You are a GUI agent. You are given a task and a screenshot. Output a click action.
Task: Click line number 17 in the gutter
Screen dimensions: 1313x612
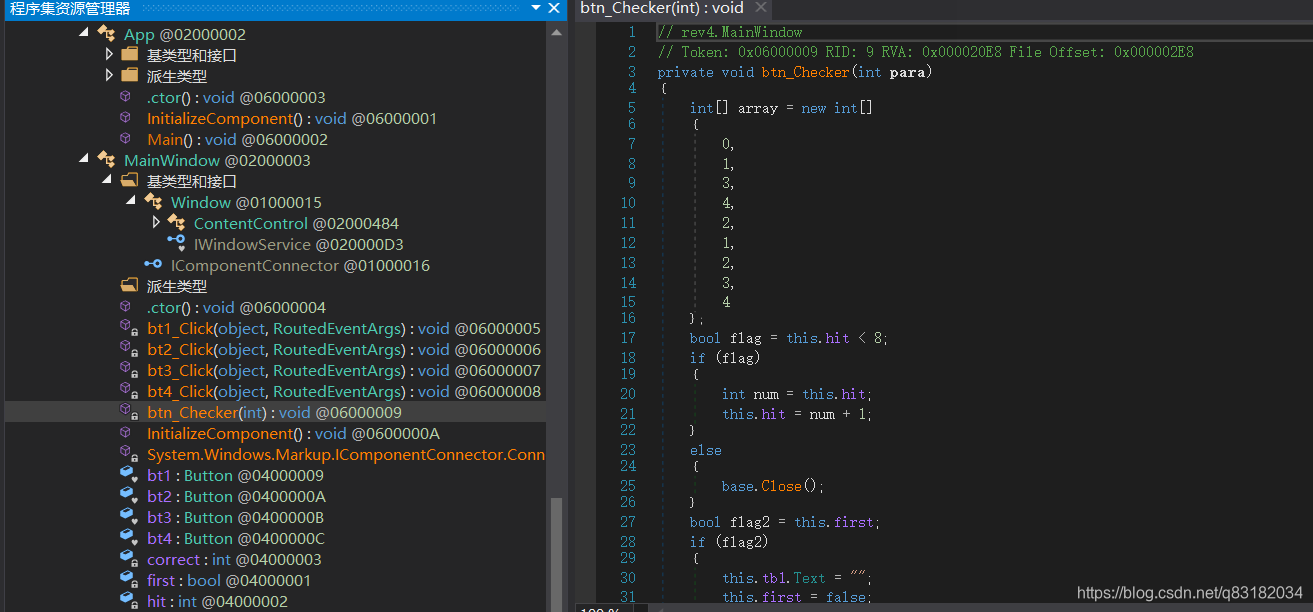pyautogui.click(x=628, y=338)
